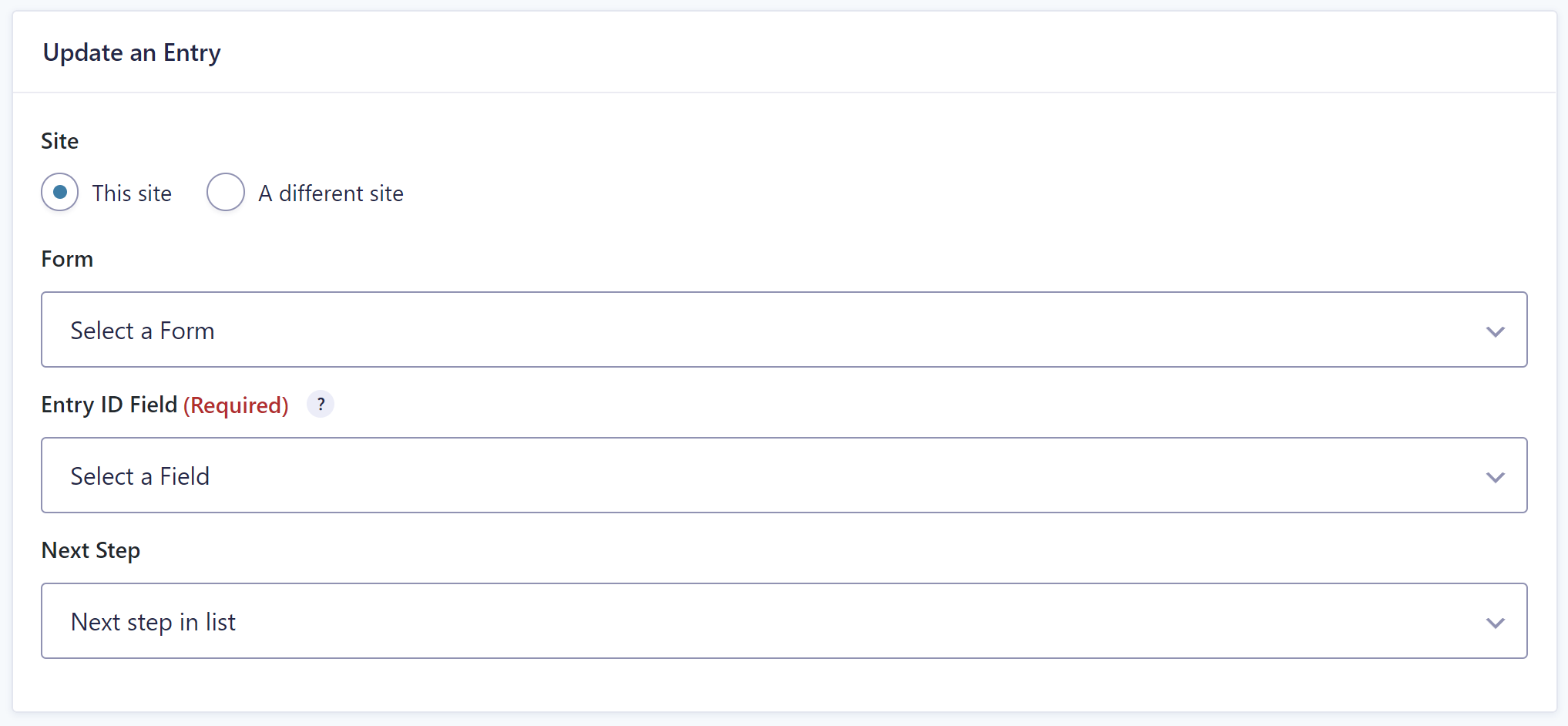Click the red "(Required)" indicator text
This screenshot has height=726, width=1568.
236,405
